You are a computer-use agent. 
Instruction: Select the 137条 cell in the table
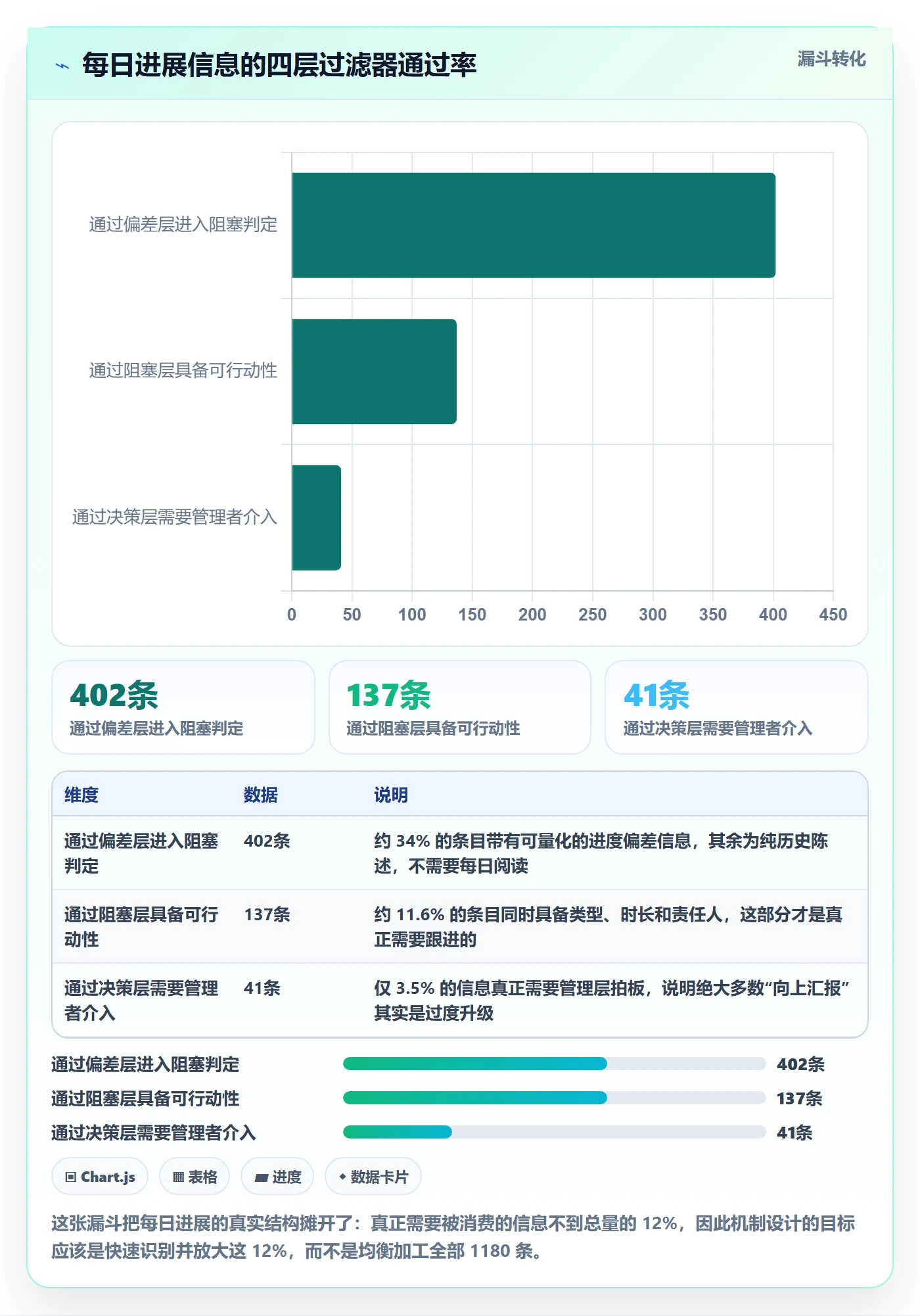(267, 914)
